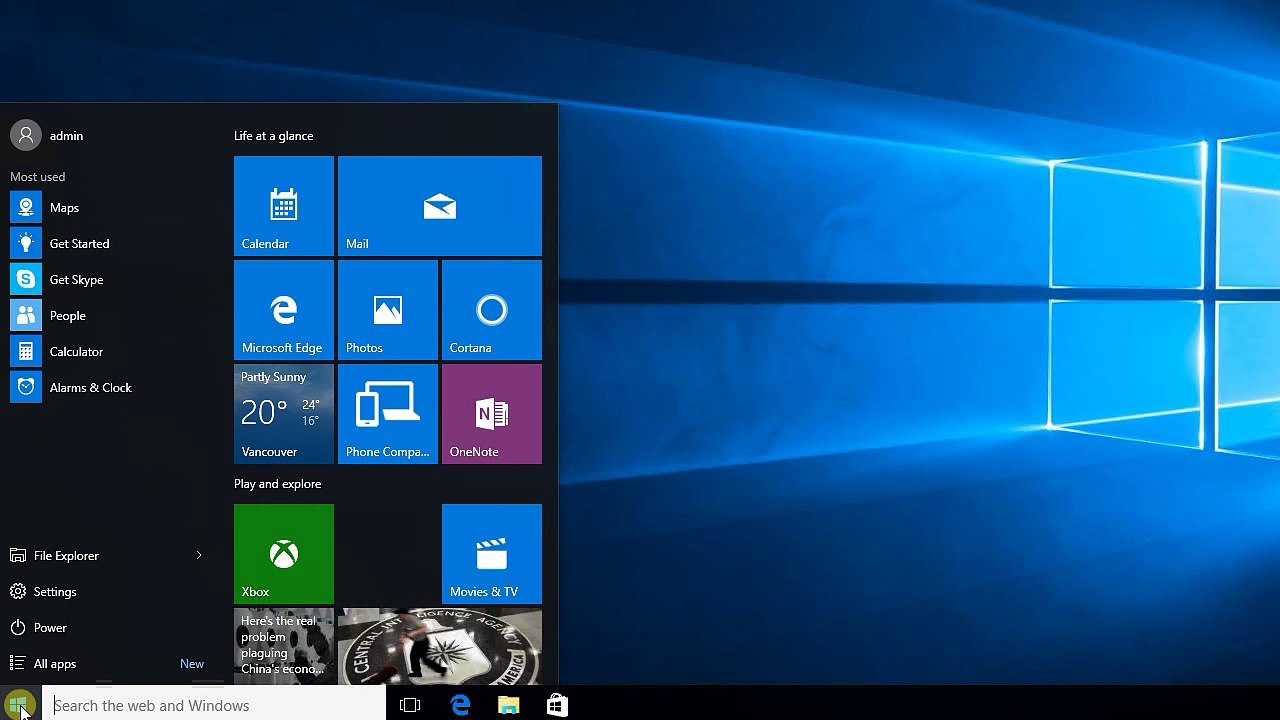The height and width of the screenshot is (720, 1280).
Task: Open the Mail tile
Action: 440,206
